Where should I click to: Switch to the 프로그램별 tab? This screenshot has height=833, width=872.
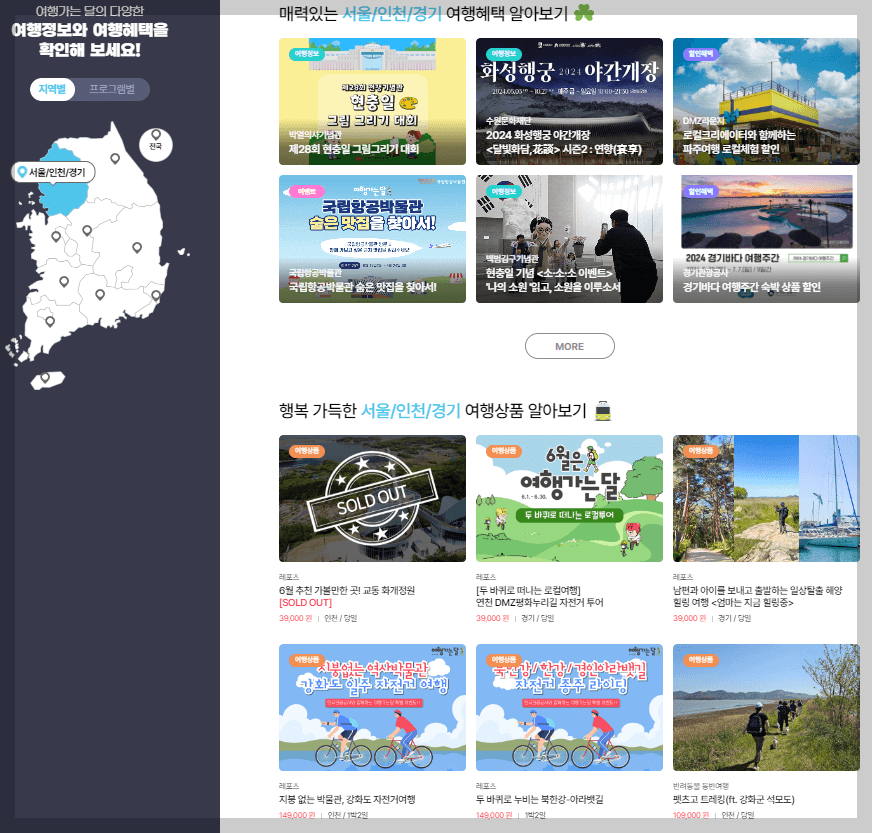click(x=113, y=88)
